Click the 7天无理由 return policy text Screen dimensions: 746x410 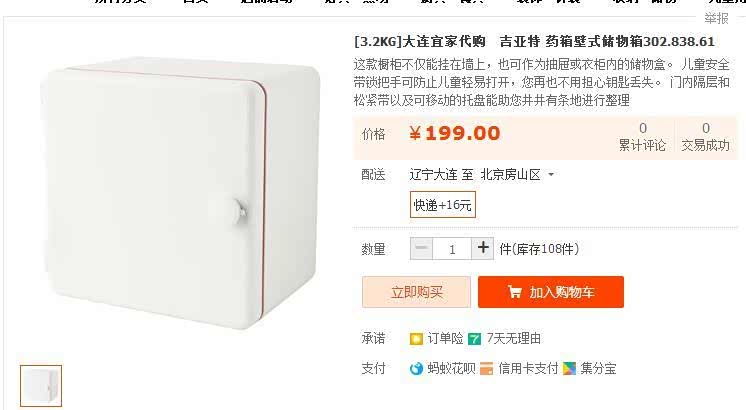pyautogui.click(x=513, y=339)
